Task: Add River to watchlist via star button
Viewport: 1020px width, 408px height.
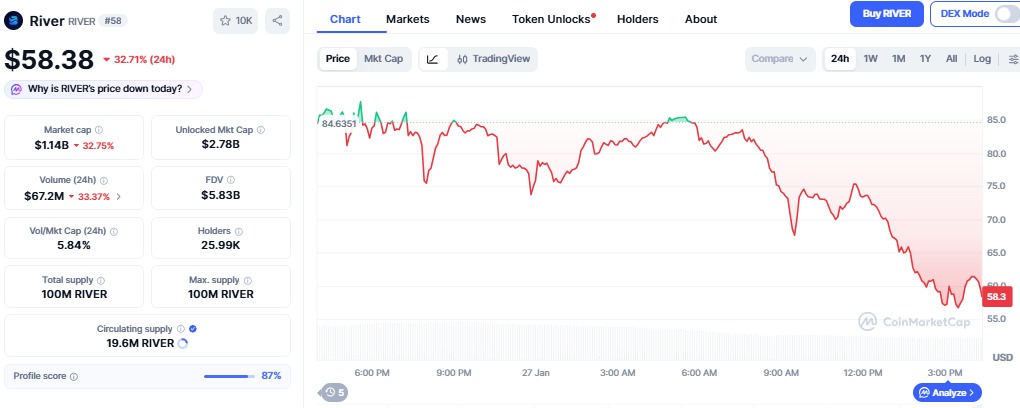Action: 235,20
